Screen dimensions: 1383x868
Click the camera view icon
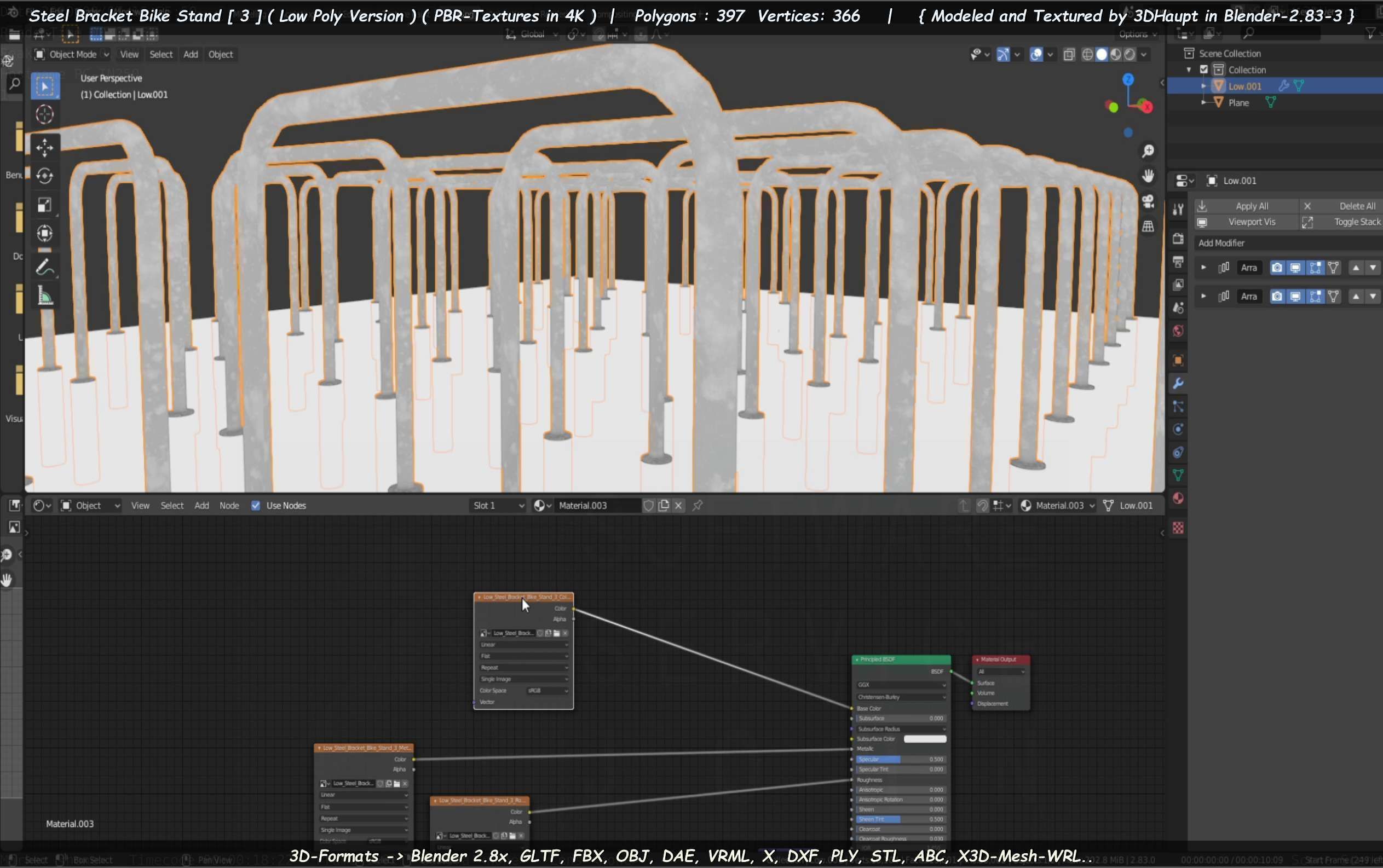point(1148,201)
